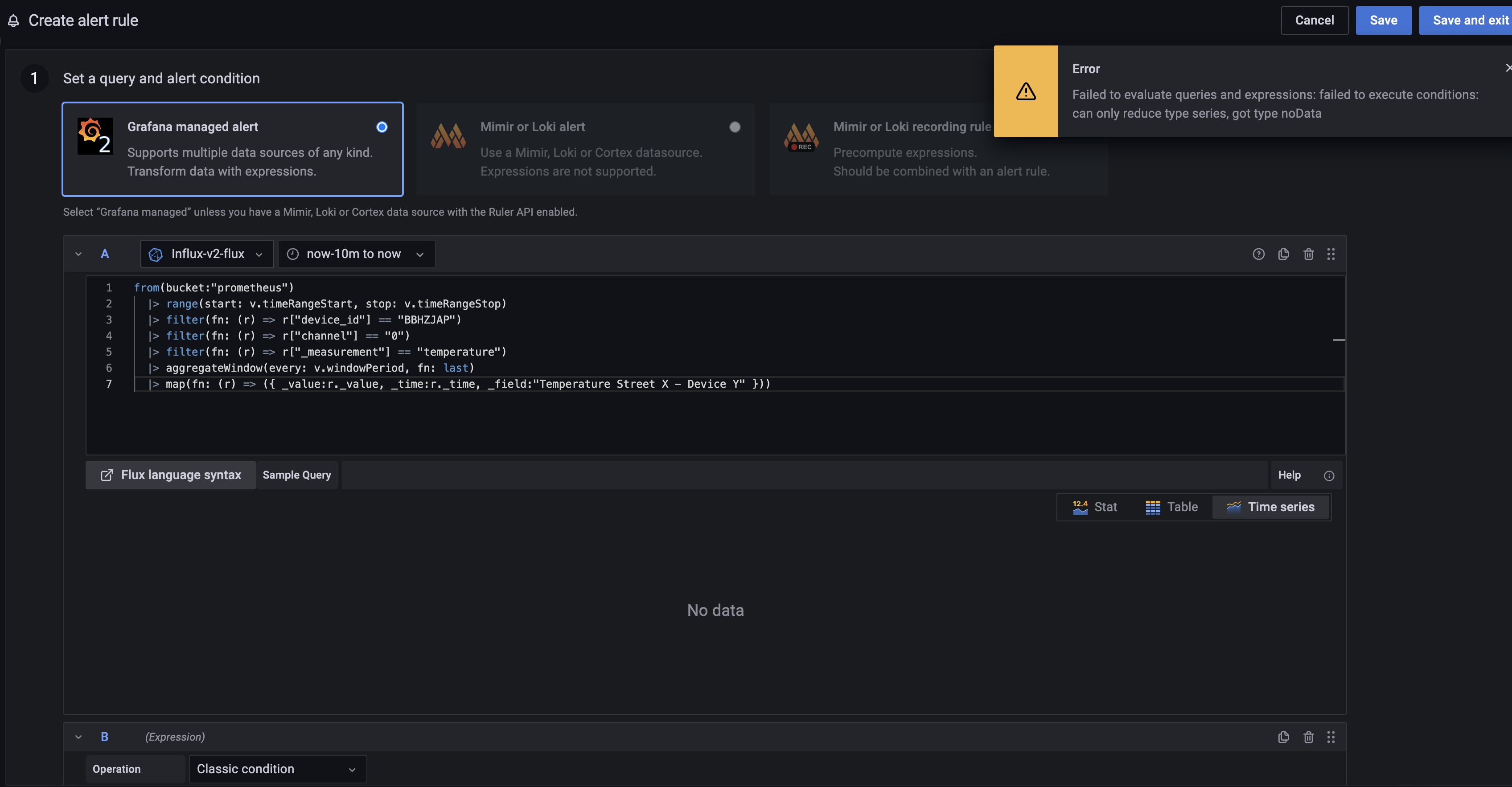The height and width of the screenshot is (787, 1512).
Task: Switch visualization to Table view
Action: click(1171, 507)
